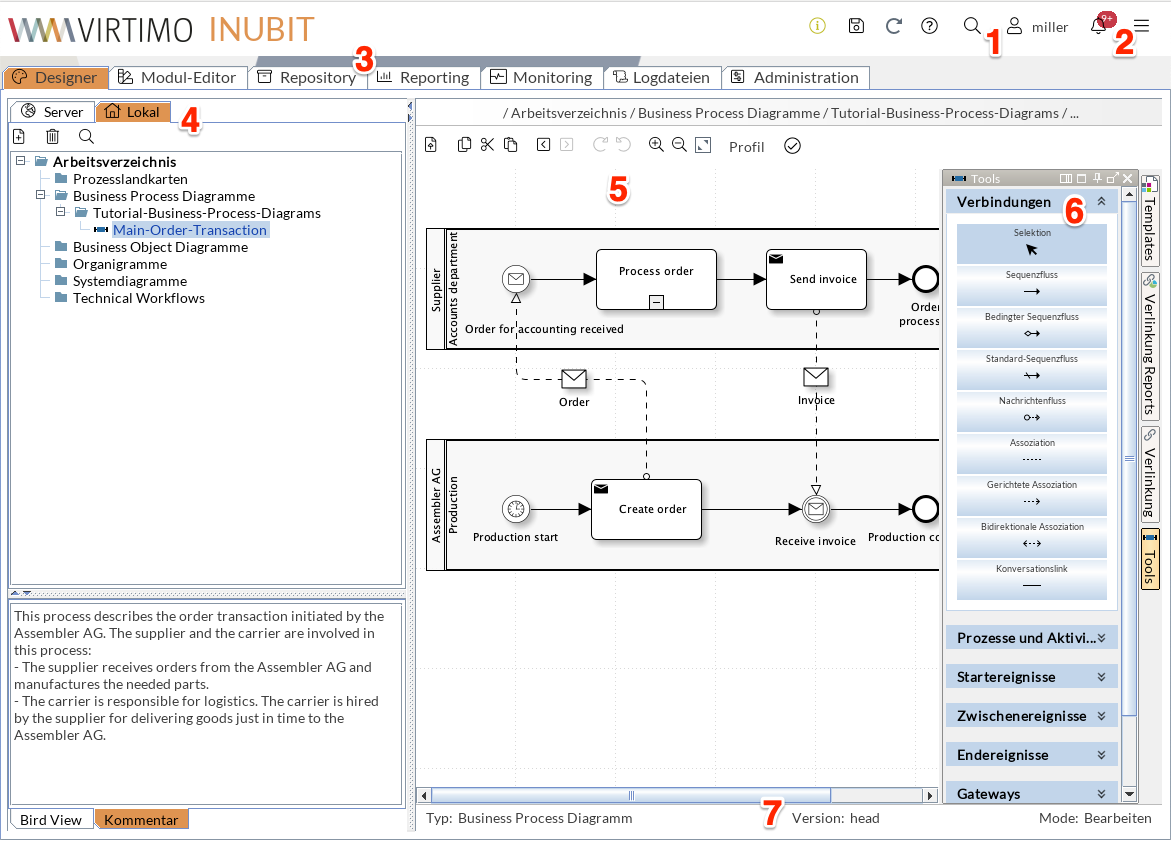The width and height of the screenshot is (1171, 843).
Task: Zoom in using the magnifier plus icon
Action: [656, 145]
